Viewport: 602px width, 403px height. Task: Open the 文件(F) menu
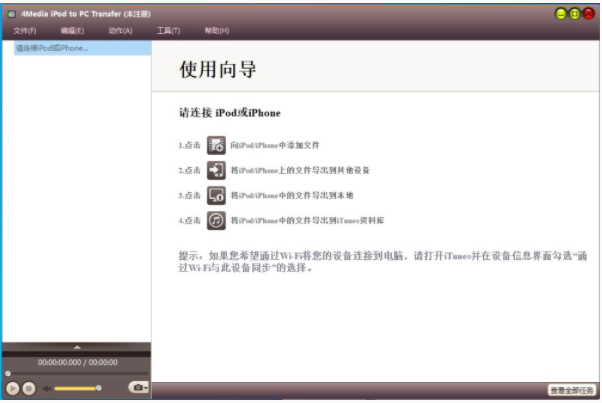pos(25,31)
